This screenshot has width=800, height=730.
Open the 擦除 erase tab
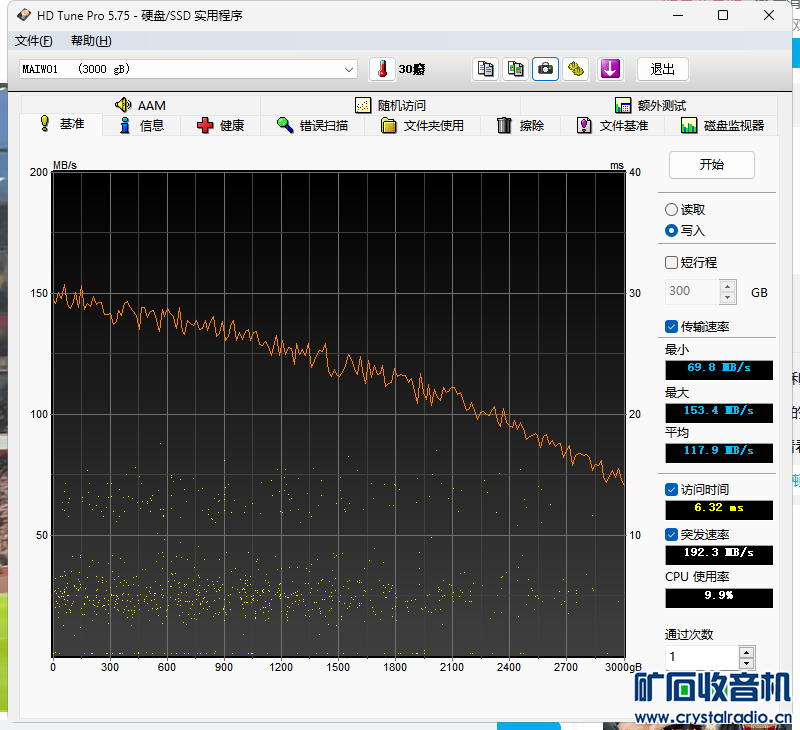click(x=521, y=126)
